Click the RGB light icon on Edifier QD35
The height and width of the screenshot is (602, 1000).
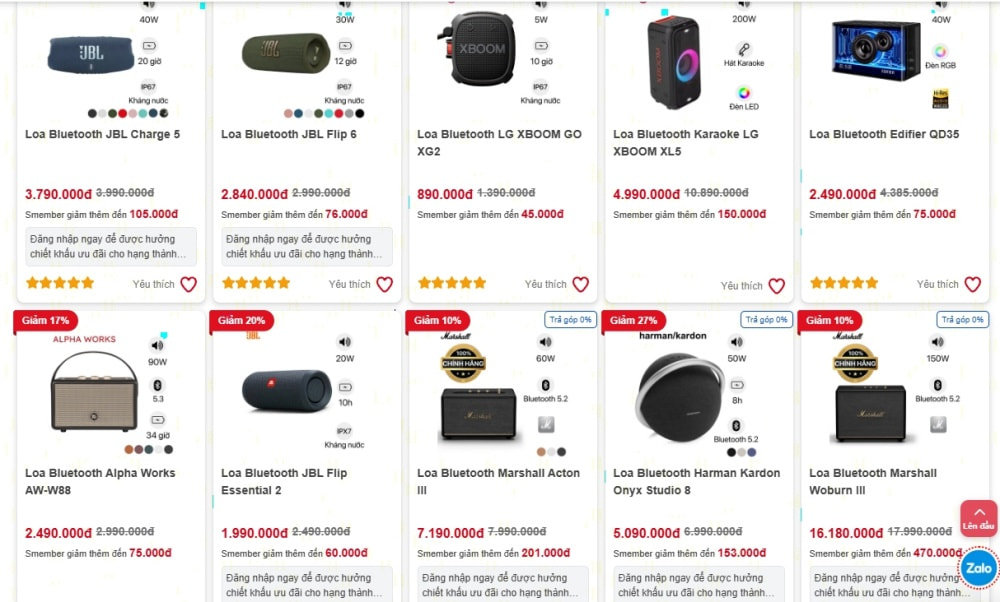[940, 51]
